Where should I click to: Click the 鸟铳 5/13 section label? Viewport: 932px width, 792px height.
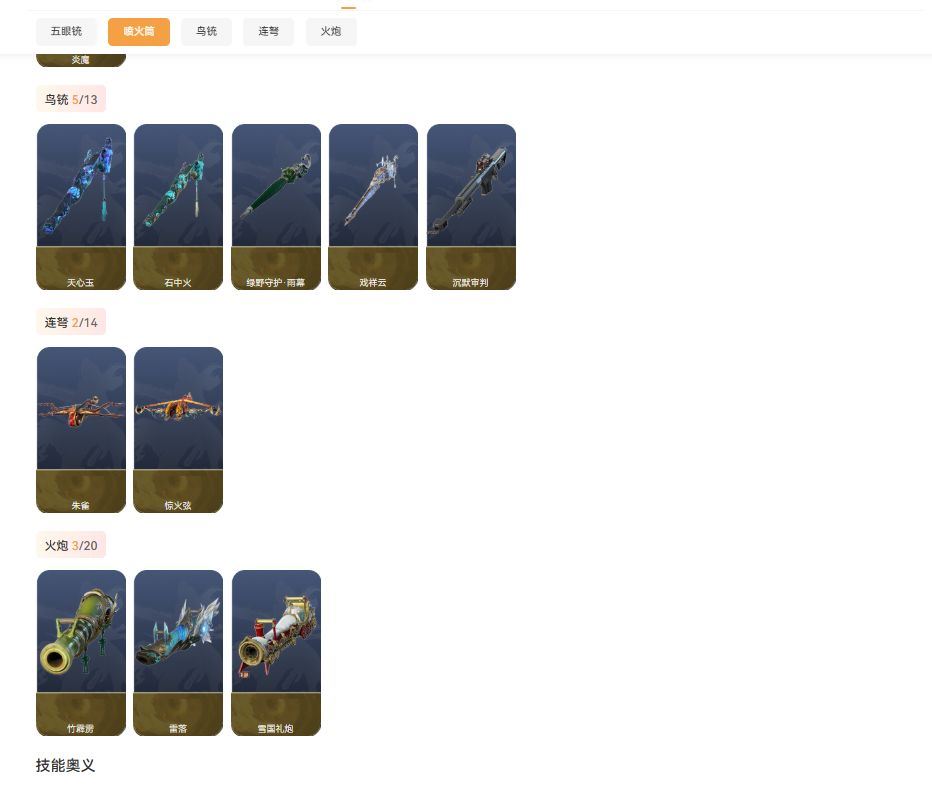click(71, 99)
